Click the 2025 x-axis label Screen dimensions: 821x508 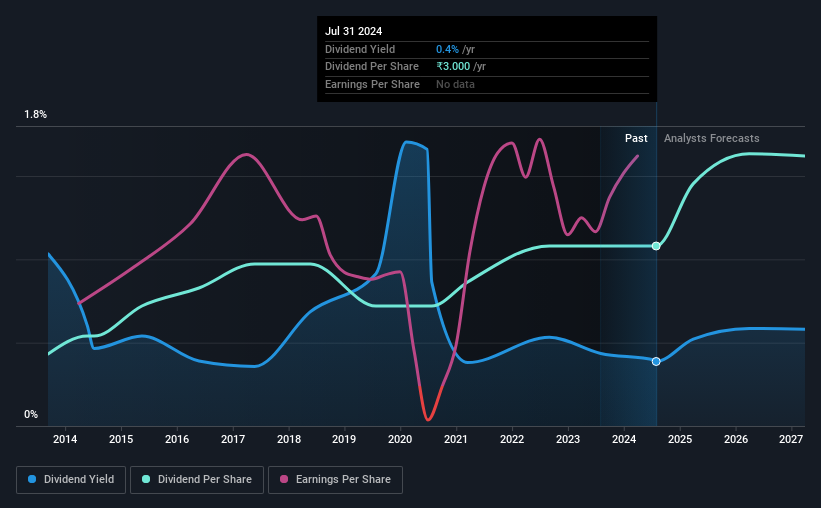(680, 439)
